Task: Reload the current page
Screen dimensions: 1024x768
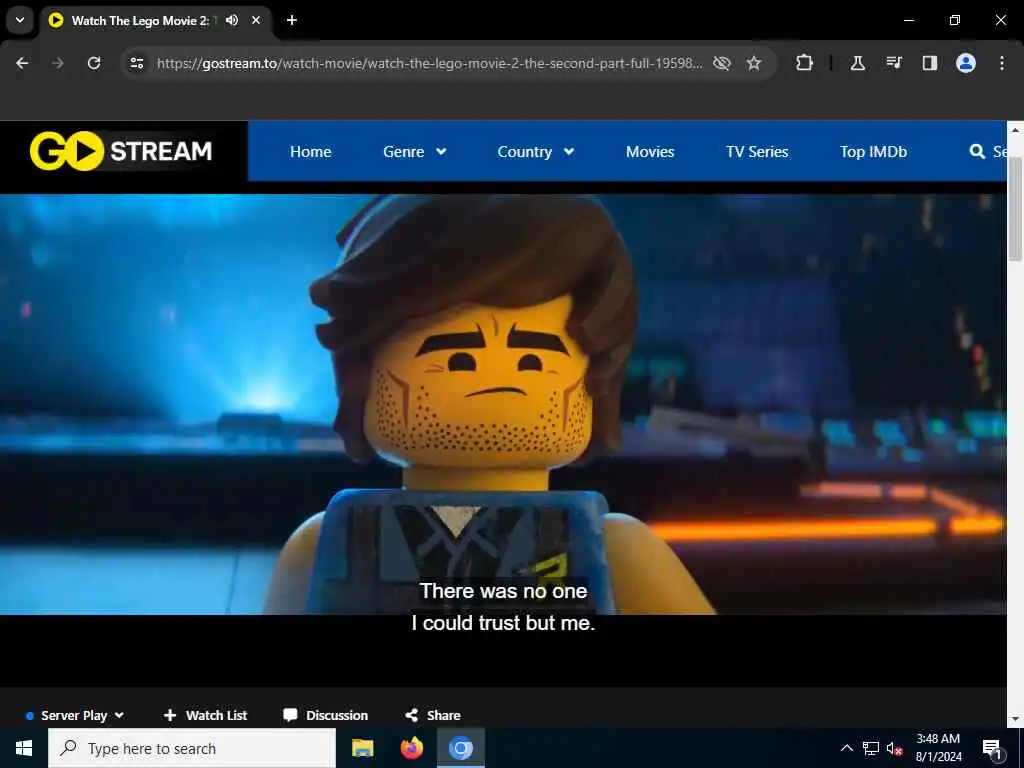Action: pos(94,63)
